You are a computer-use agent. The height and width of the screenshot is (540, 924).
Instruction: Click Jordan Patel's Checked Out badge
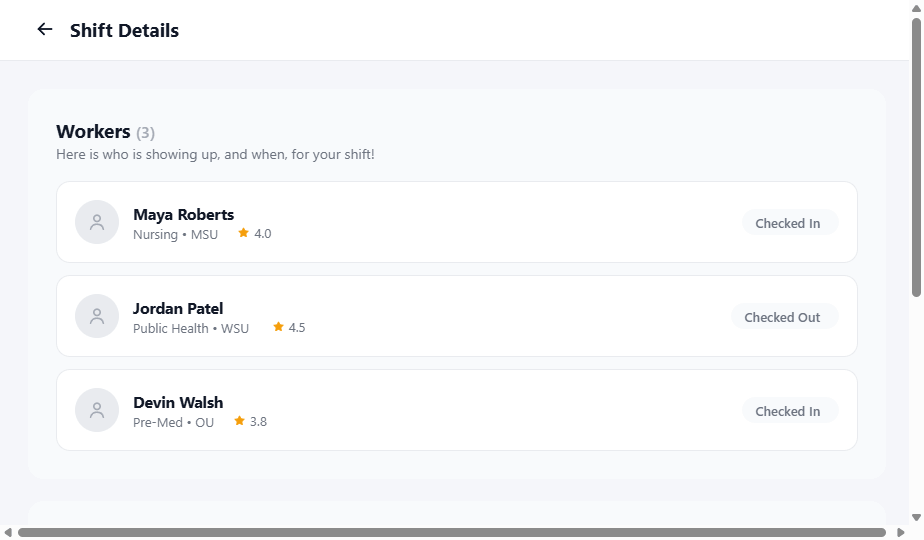(784, 317)
